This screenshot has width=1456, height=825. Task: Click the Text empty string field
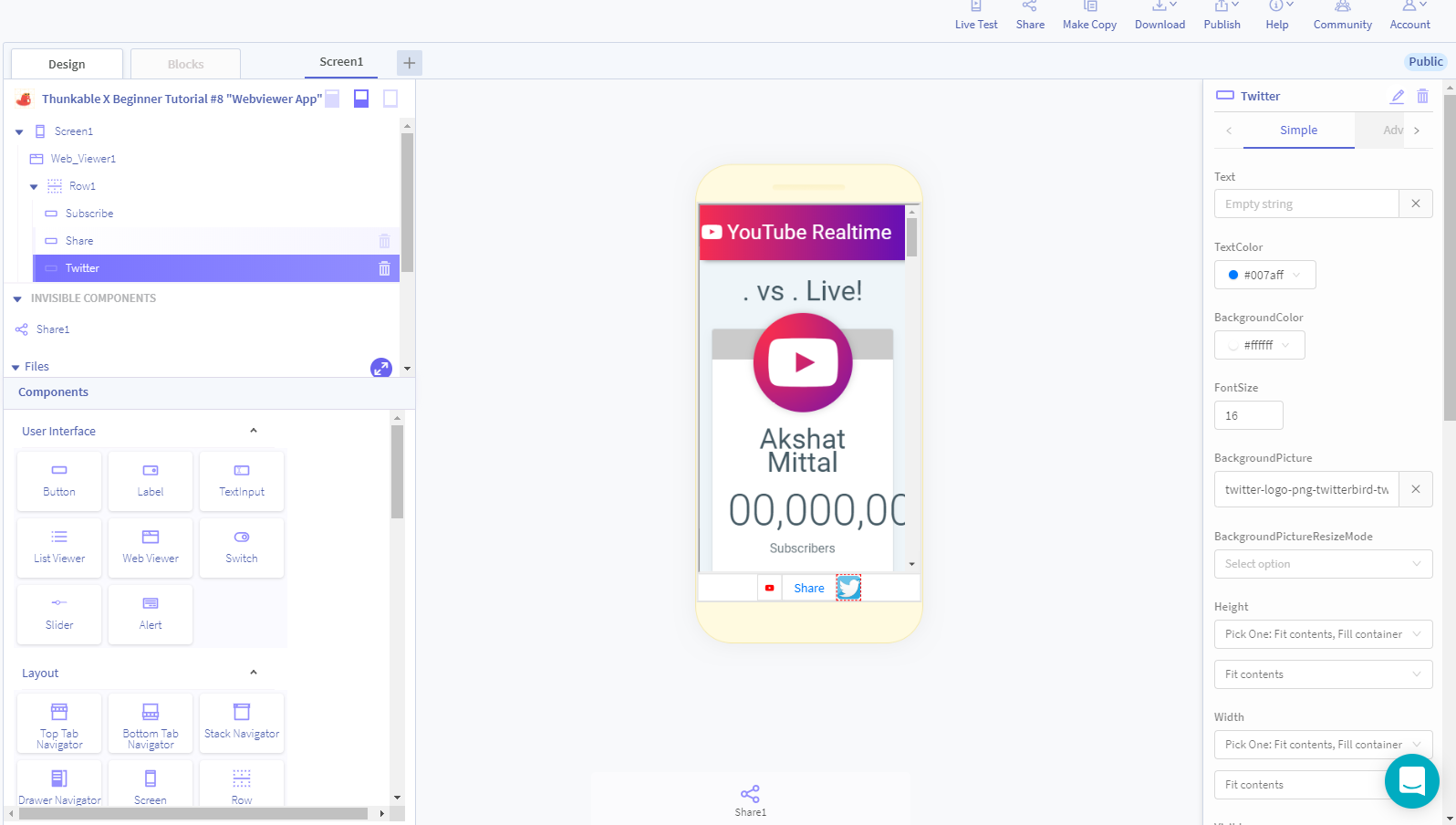tap(1306, 204)
